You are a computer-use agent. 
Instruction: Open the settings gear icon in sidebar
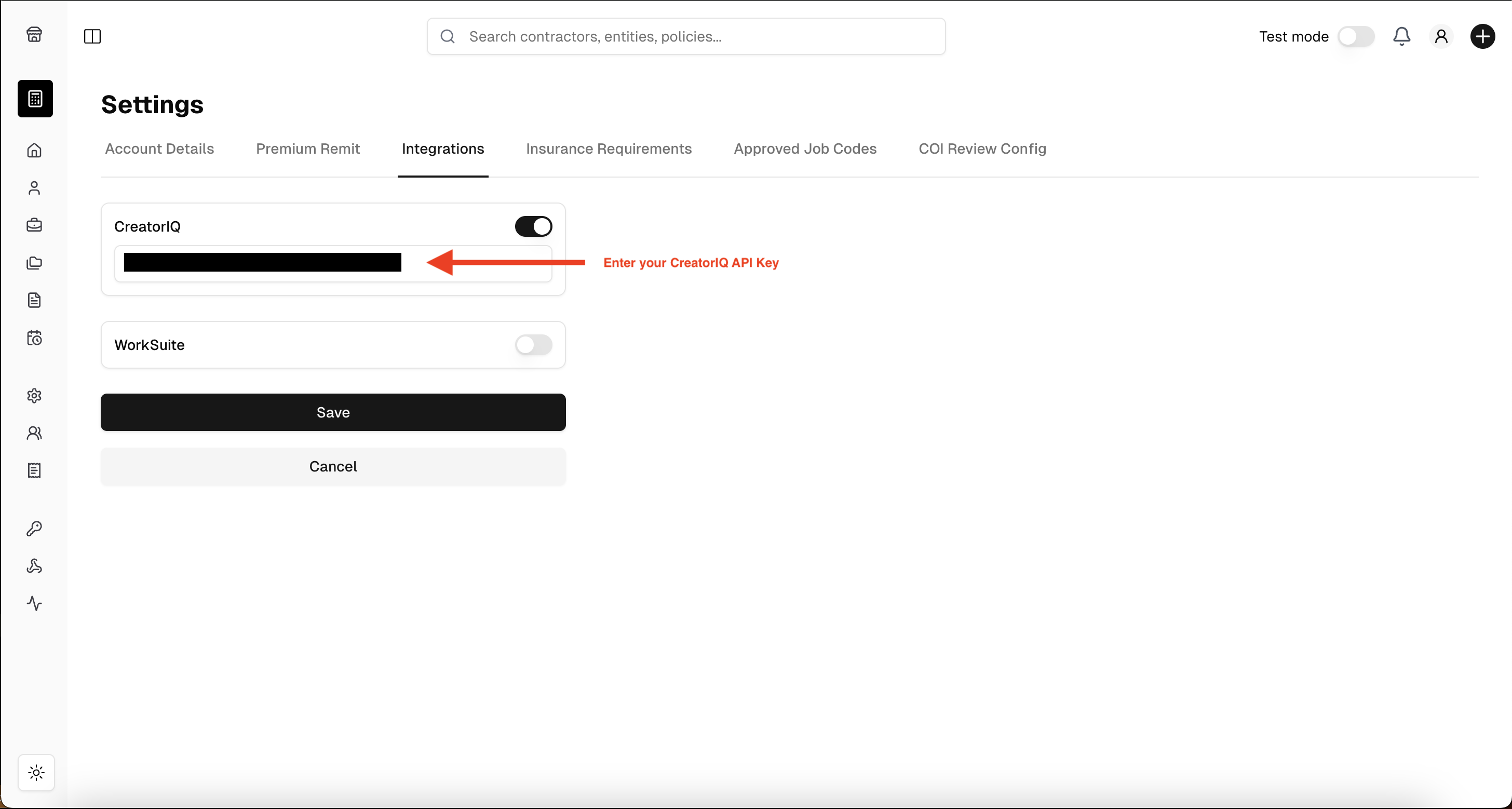[x=35, y=396]
